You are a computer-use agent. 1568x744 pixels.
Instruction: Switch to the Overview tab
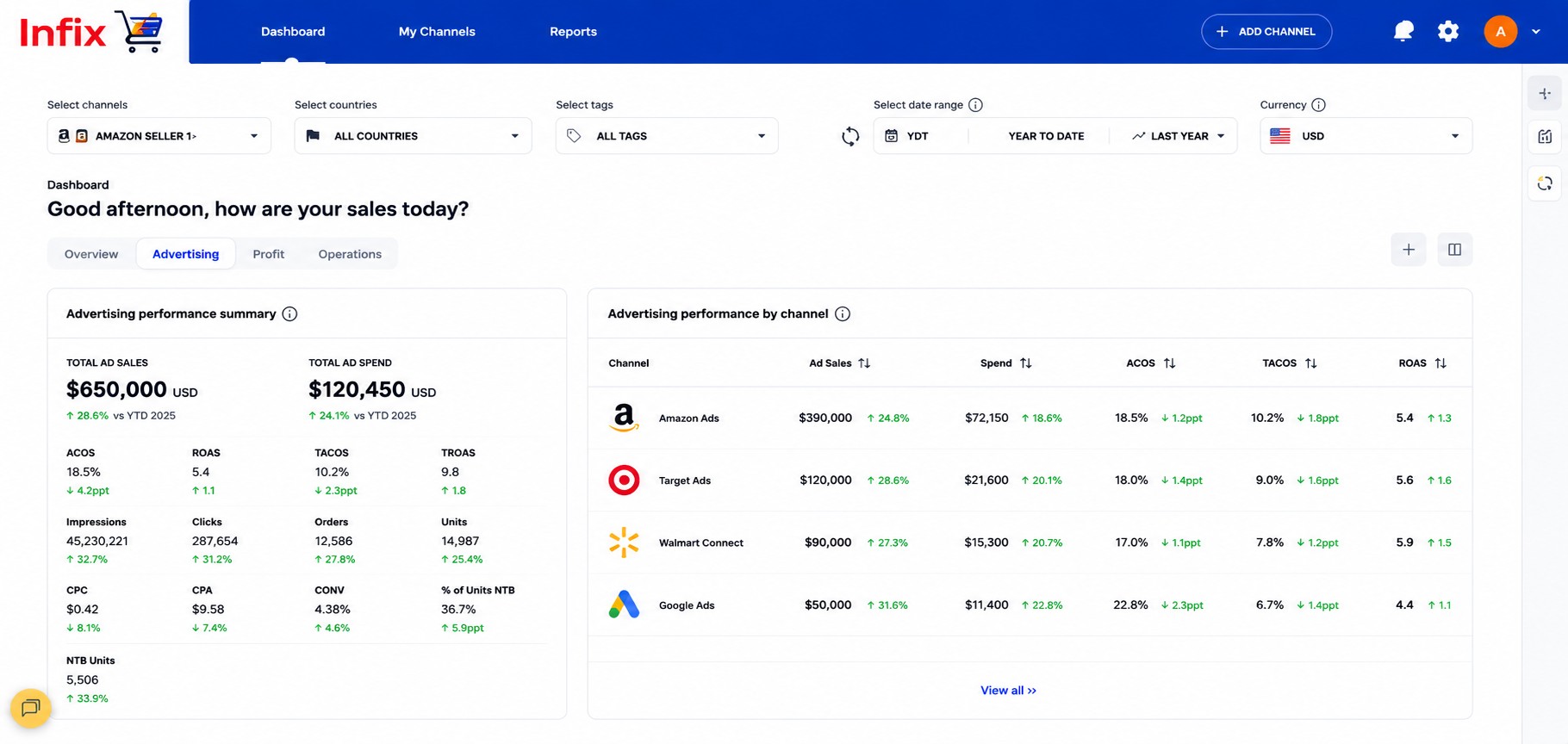tap(91, 254)
